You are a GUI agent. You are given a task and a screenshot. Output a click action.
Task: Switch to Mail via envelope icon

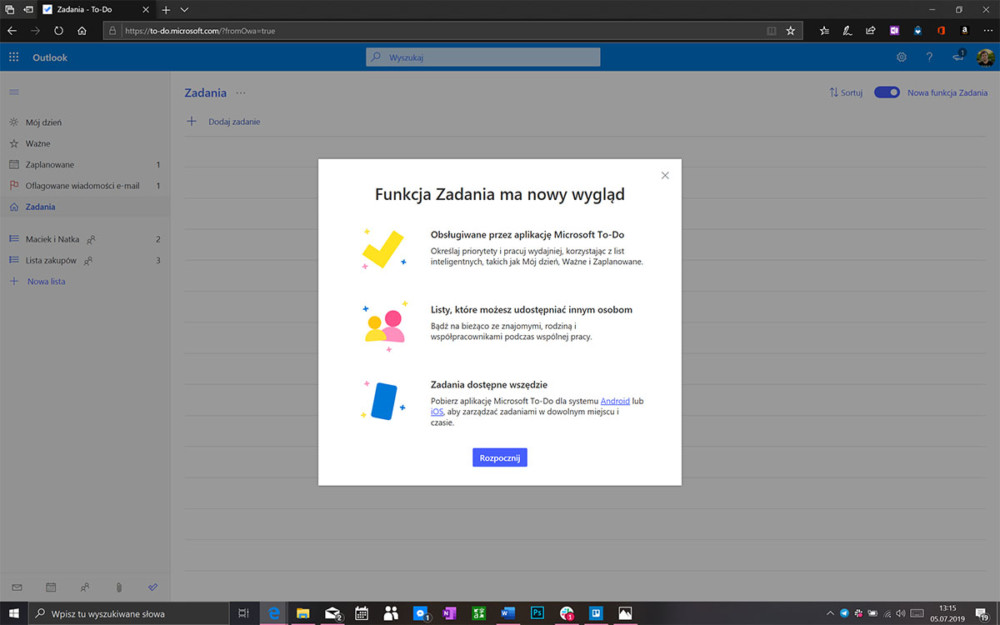click(17, 587)
